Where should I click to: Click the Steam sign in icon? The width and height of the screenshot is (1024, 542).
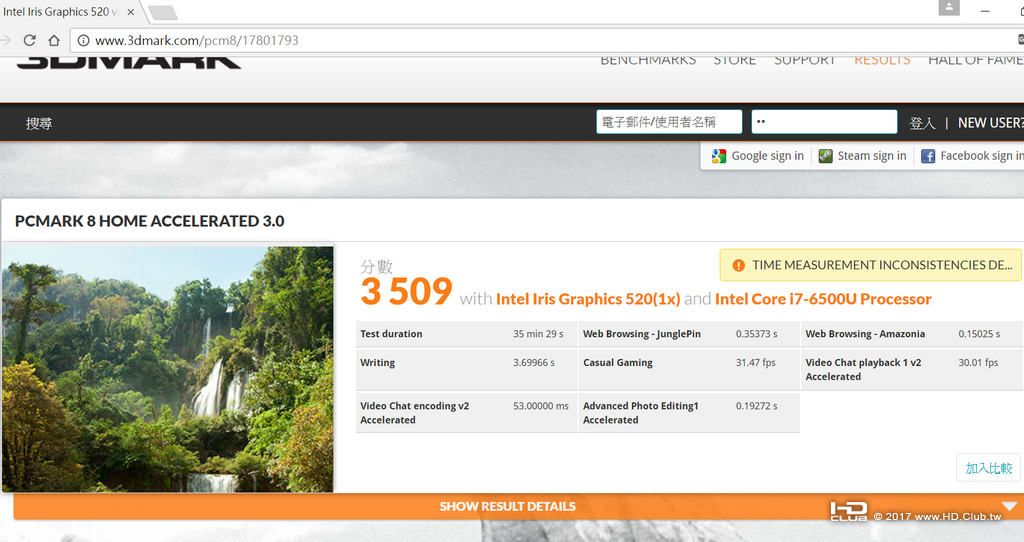click(825, 156)
